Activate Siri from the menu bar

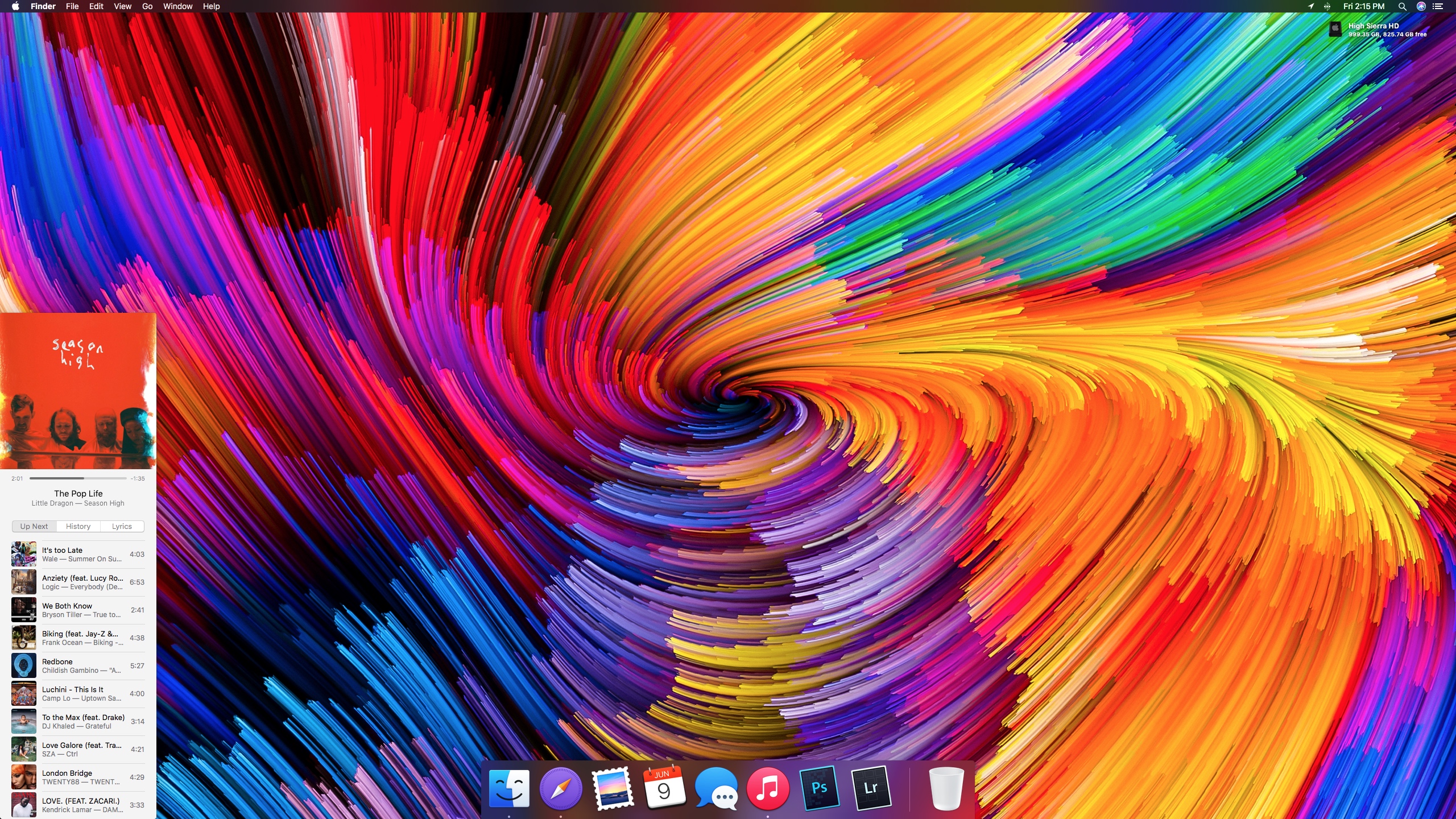pyautogui.click(x=1421, y=6)
